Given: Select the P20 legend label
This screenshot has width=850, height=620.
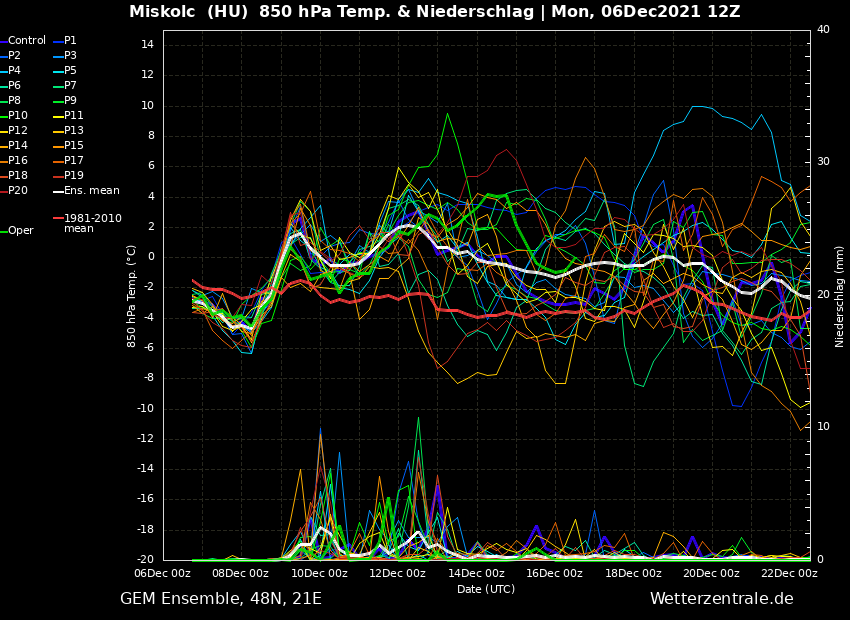Looking at the screenshot, I should tap(18, 191).
